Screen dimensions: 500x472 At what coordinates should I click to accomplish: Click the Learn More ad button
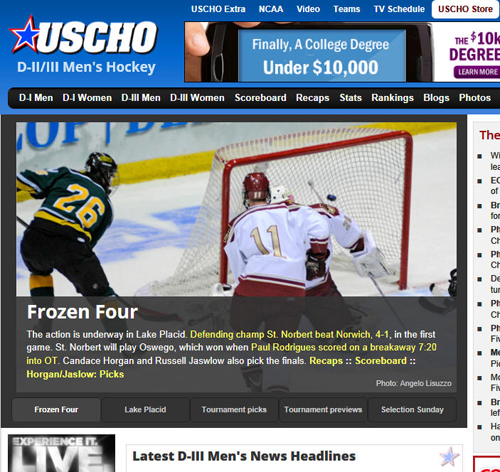click(x=477, y=72)
